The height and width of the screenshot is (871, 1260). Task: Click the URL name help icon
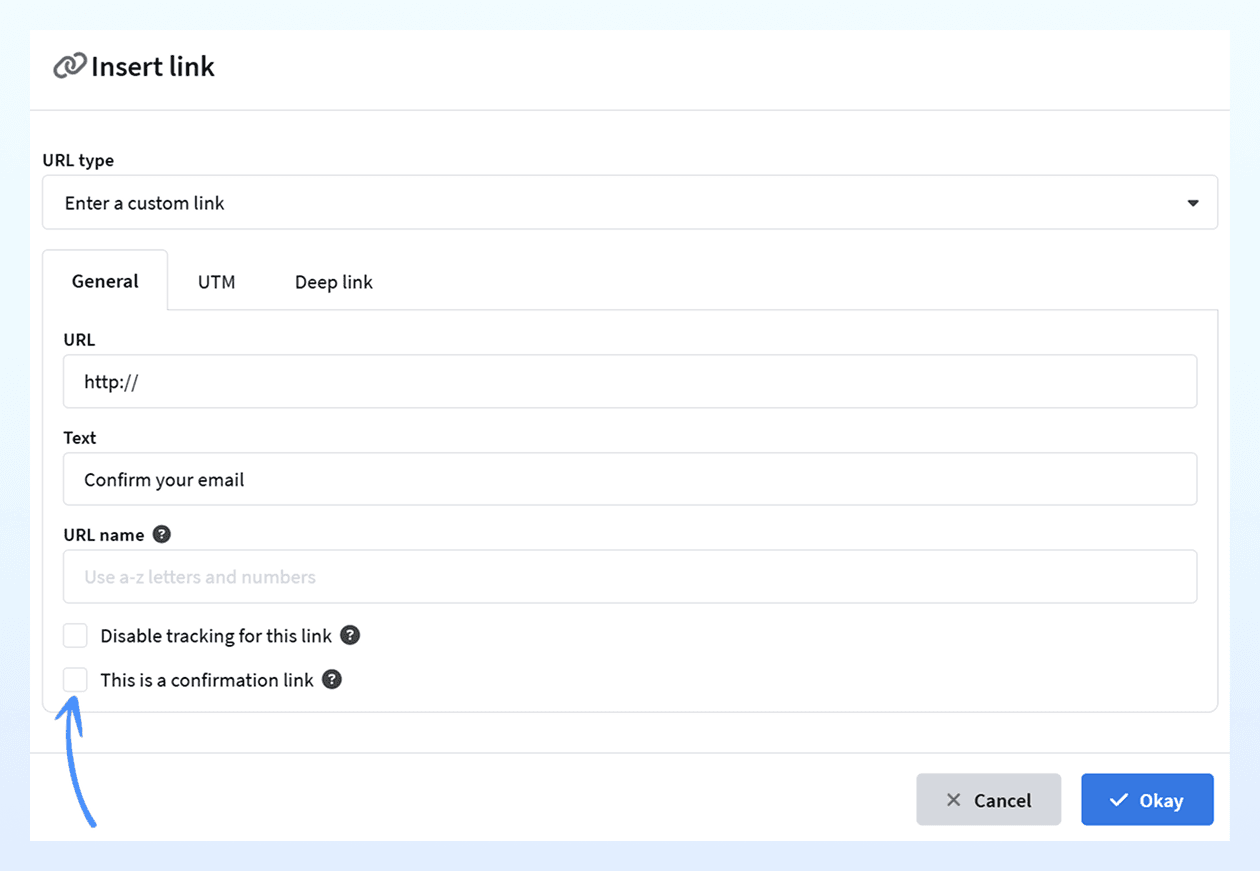tap(161, 534)
